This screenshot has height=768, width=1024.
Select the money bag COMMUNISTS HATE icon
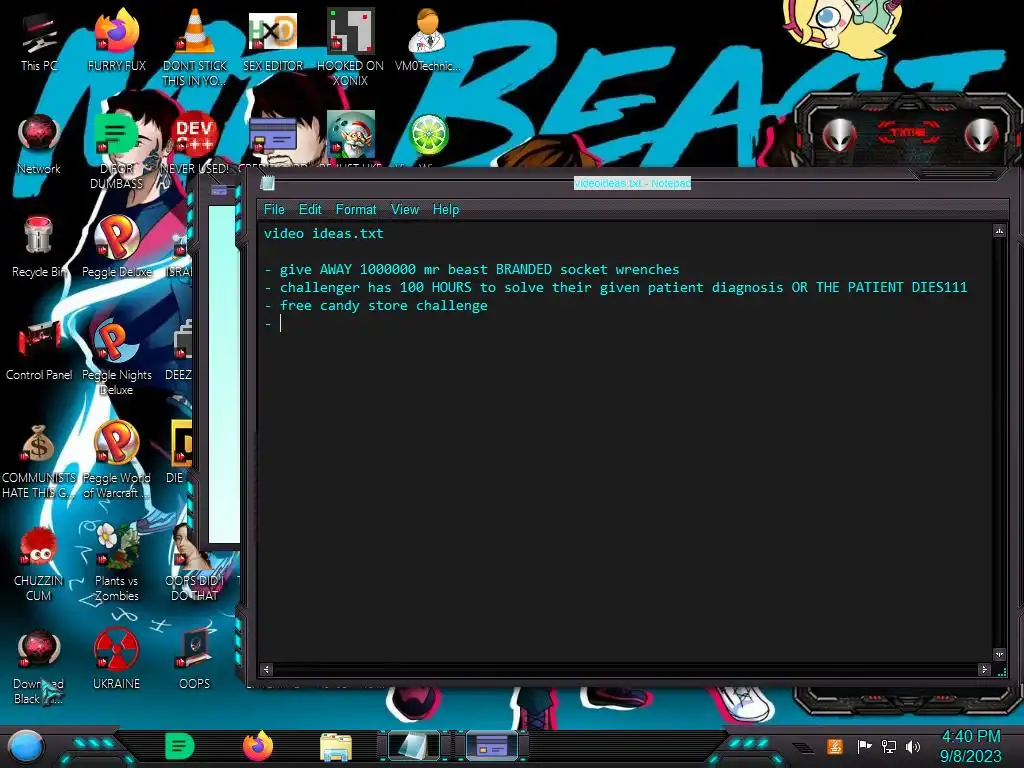tap(39, 461)
